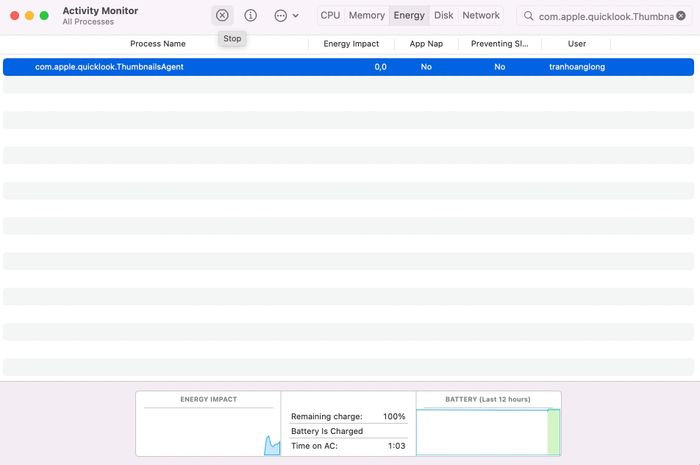This screenshot has width=700, height=465.
Task: Close the Activity Monitor window
Action: click(x=15, y=16)
